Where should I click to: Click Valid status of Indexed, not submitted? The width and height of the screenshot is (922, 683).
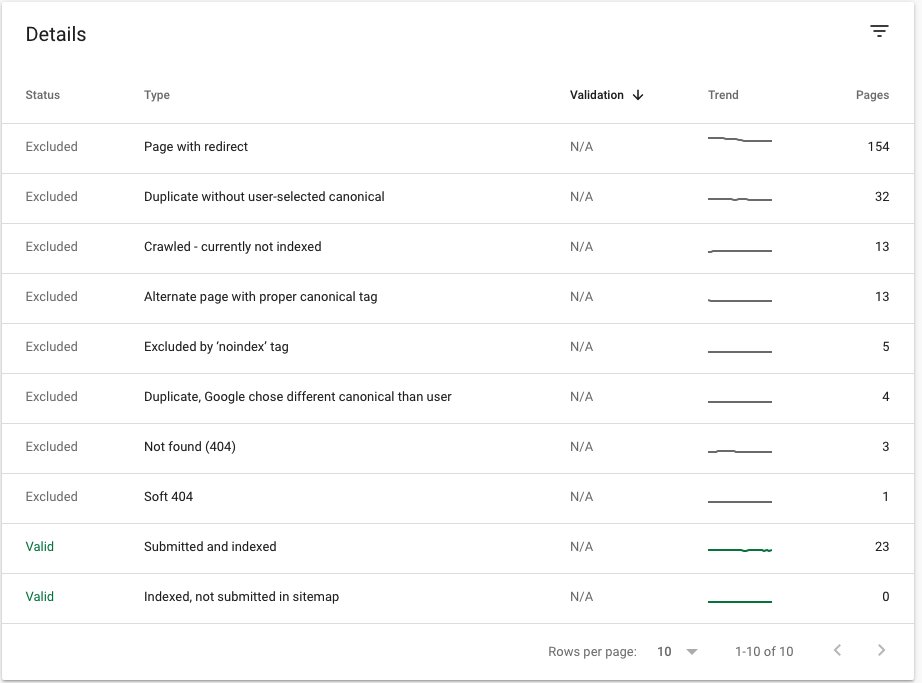click(x=39, y=596)
